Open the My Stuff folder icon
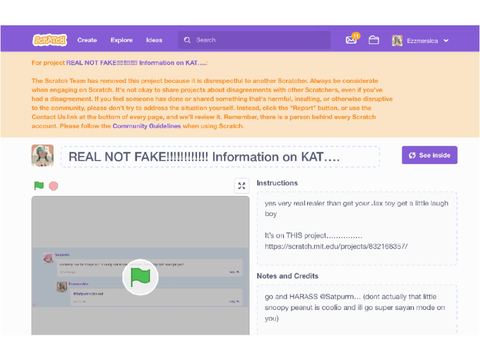480x360 pixels. [x=374, y=40]
